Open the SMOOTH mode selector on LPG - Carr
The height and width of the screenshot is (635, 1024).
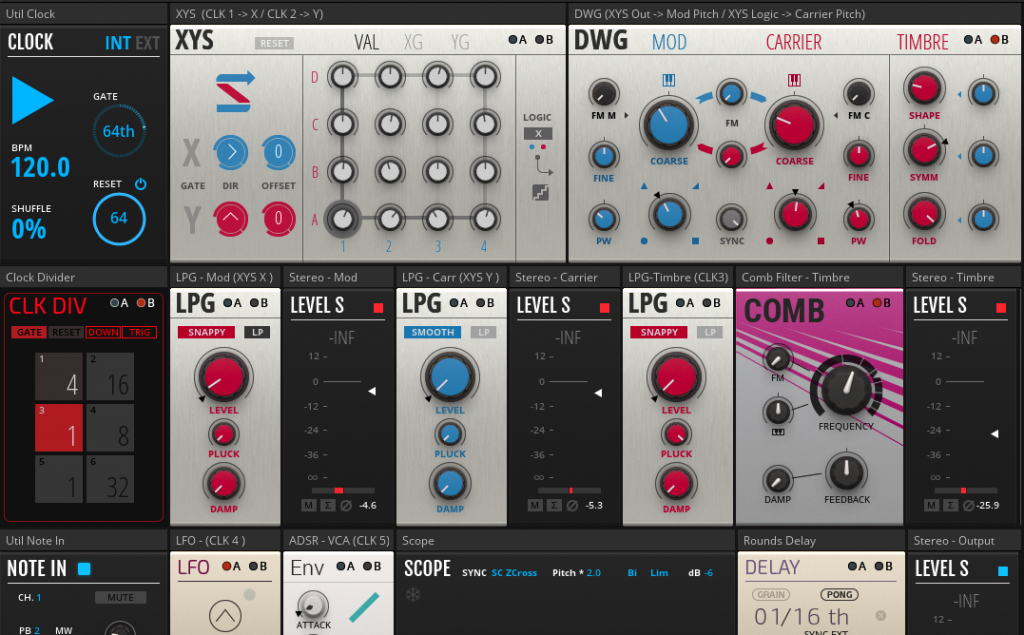pos(433,332)
